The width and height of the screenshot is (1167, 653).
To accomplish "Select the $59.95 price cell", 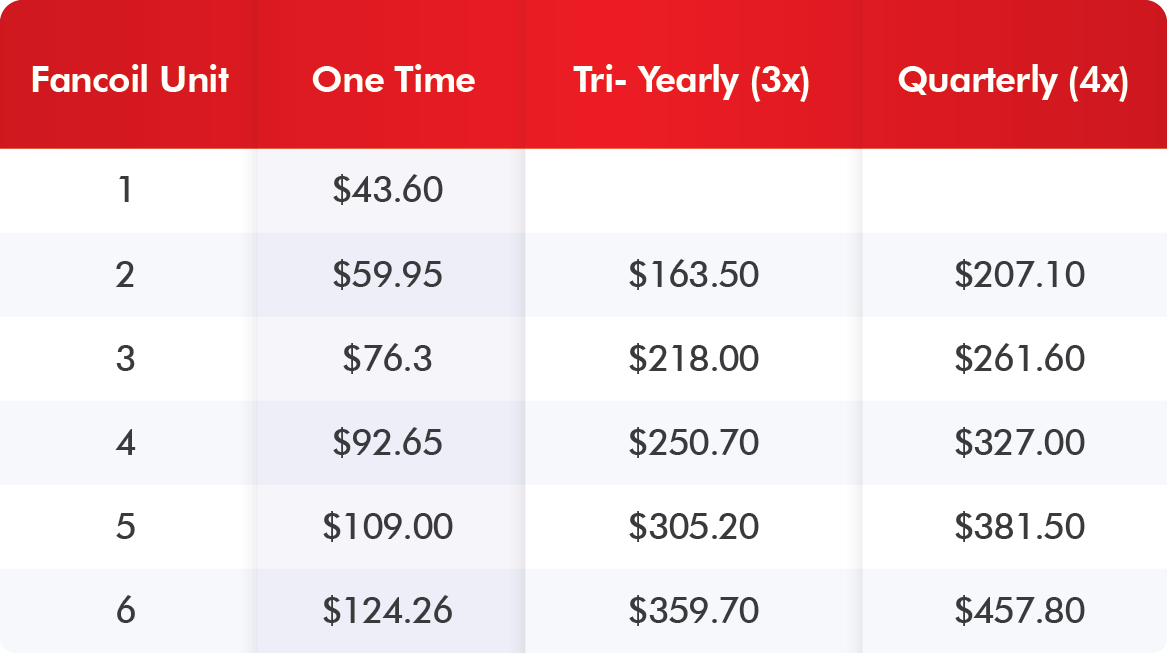I will [x=388, y=274].
